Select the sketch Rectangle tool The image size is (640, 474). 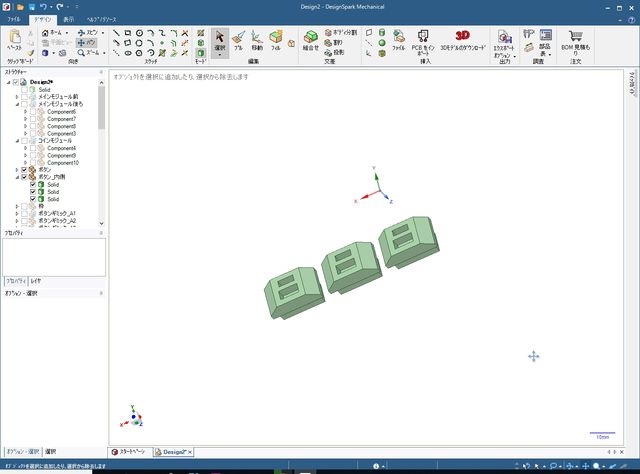(128, 33)
